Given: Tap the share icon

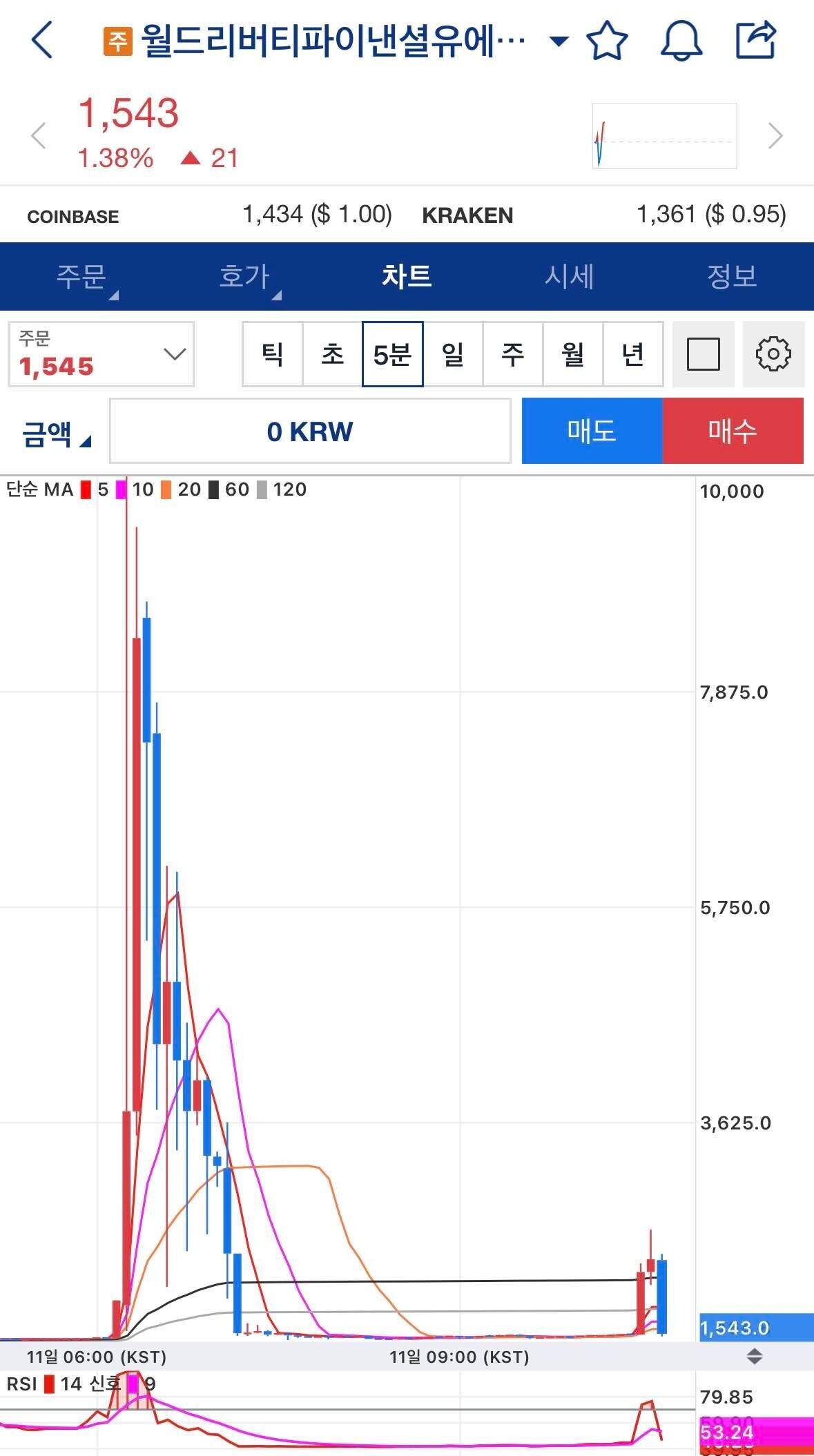Looking at the screenshot, I should coord(756,40).
